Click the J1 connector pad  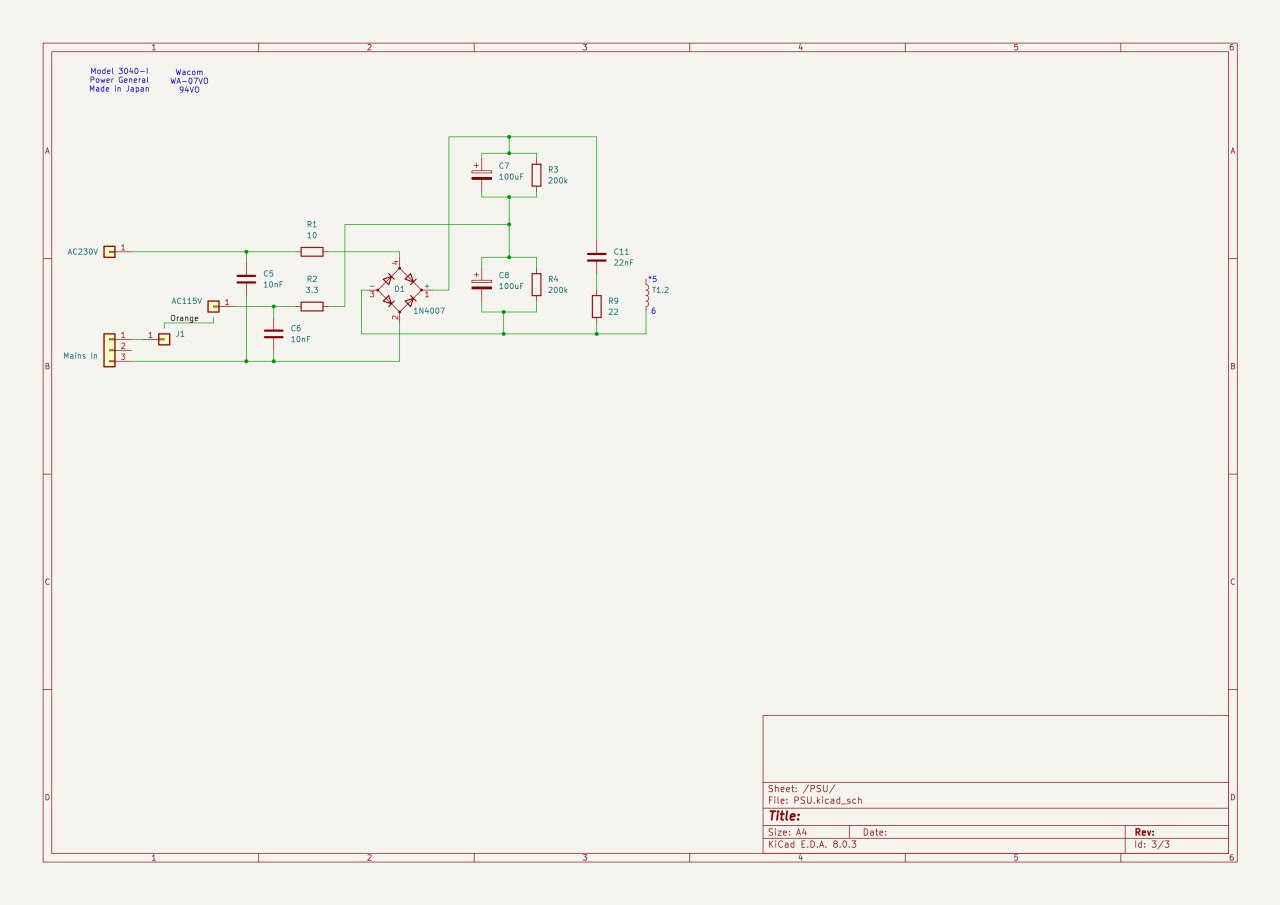[164, 339]
